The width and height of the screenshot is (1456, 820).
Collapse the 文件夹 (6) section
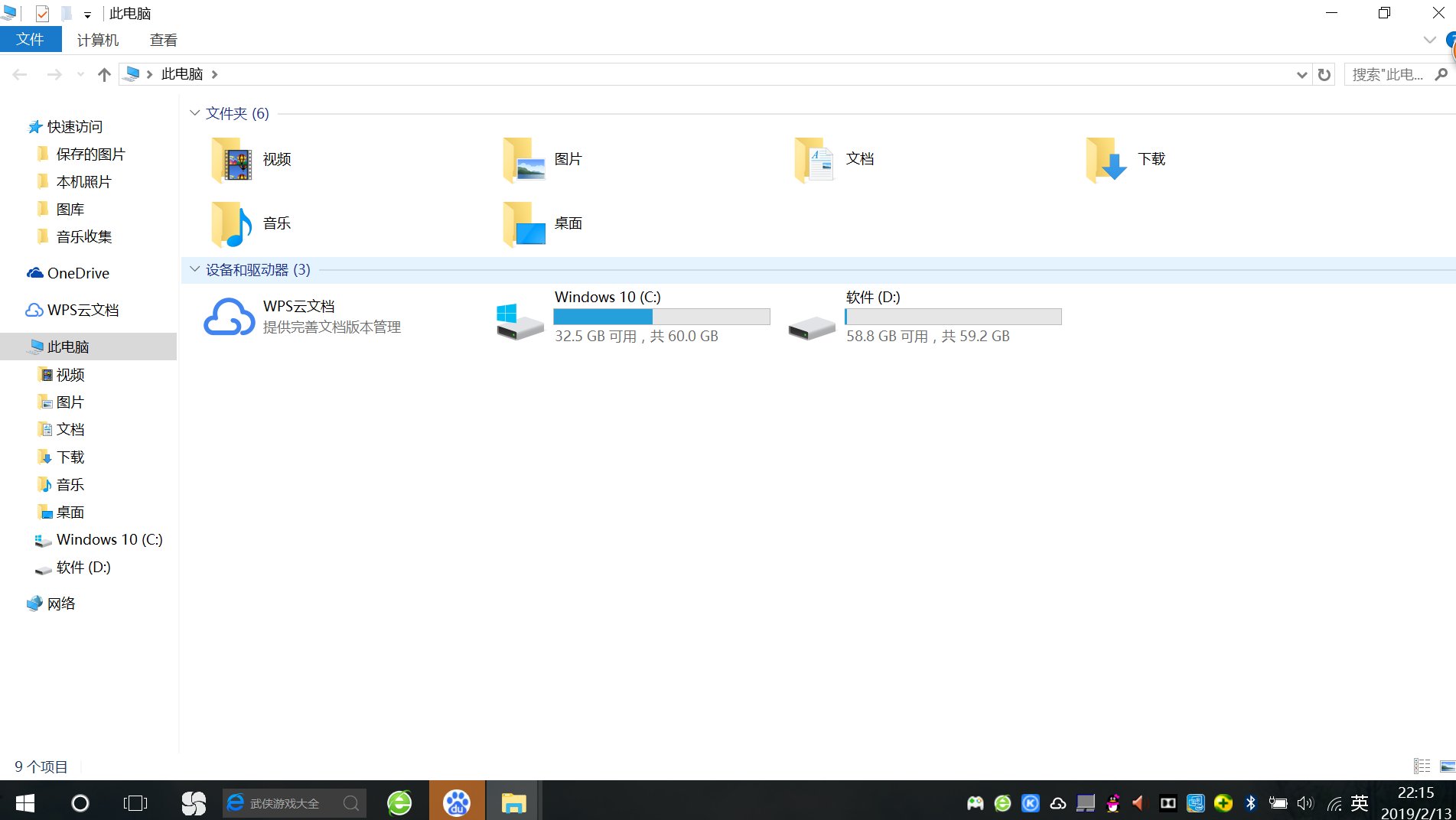click(x=194, y=112)
